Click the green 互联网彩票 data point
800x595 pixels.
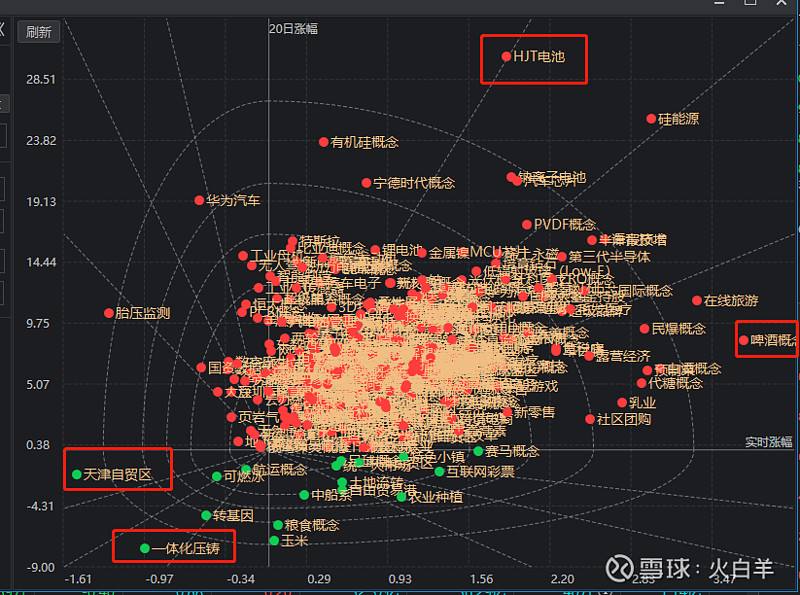(439, 472)
